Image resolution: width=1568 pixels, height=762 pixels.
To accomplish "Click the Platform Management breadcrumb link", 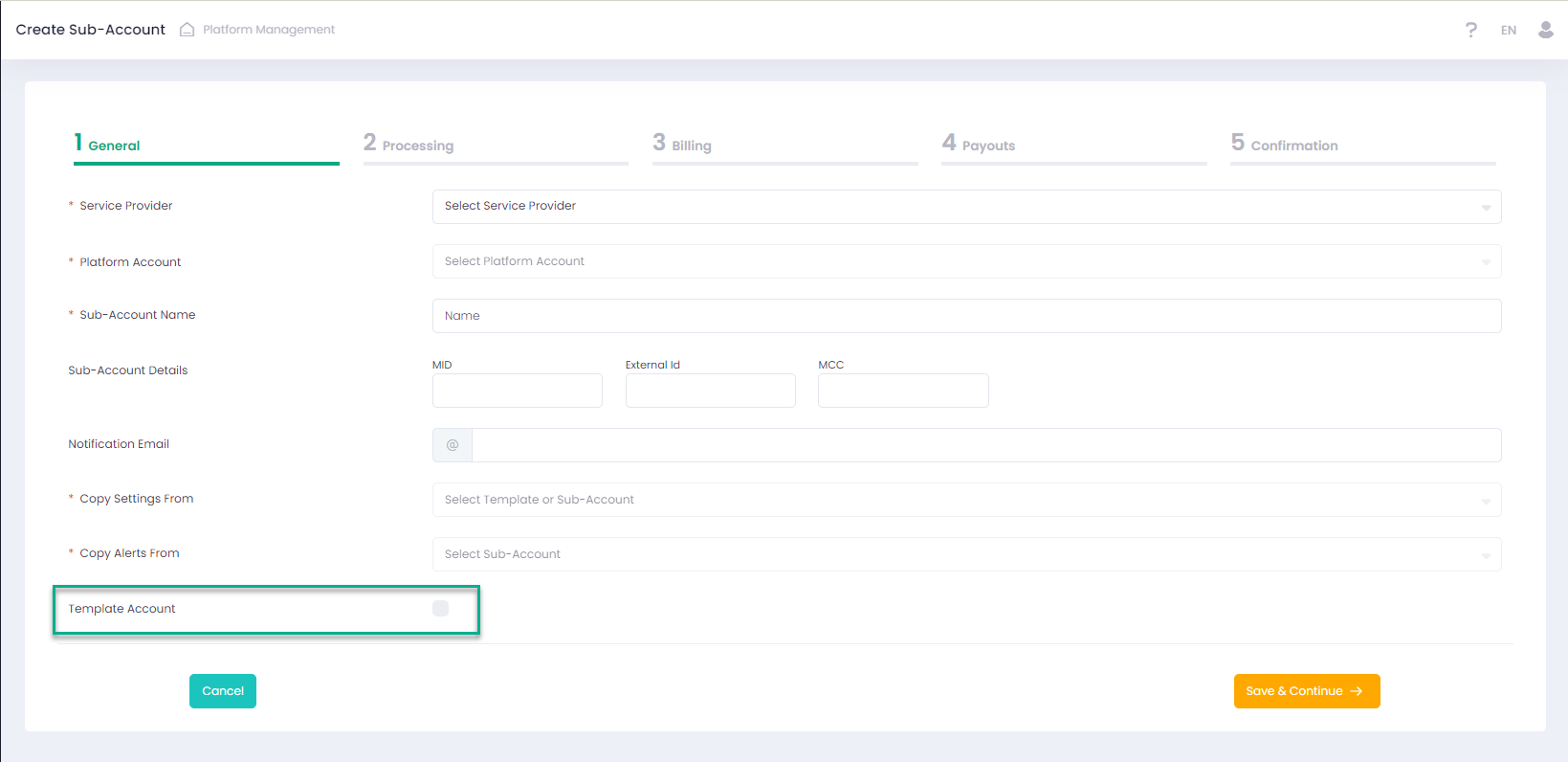I will click(269, 30).
